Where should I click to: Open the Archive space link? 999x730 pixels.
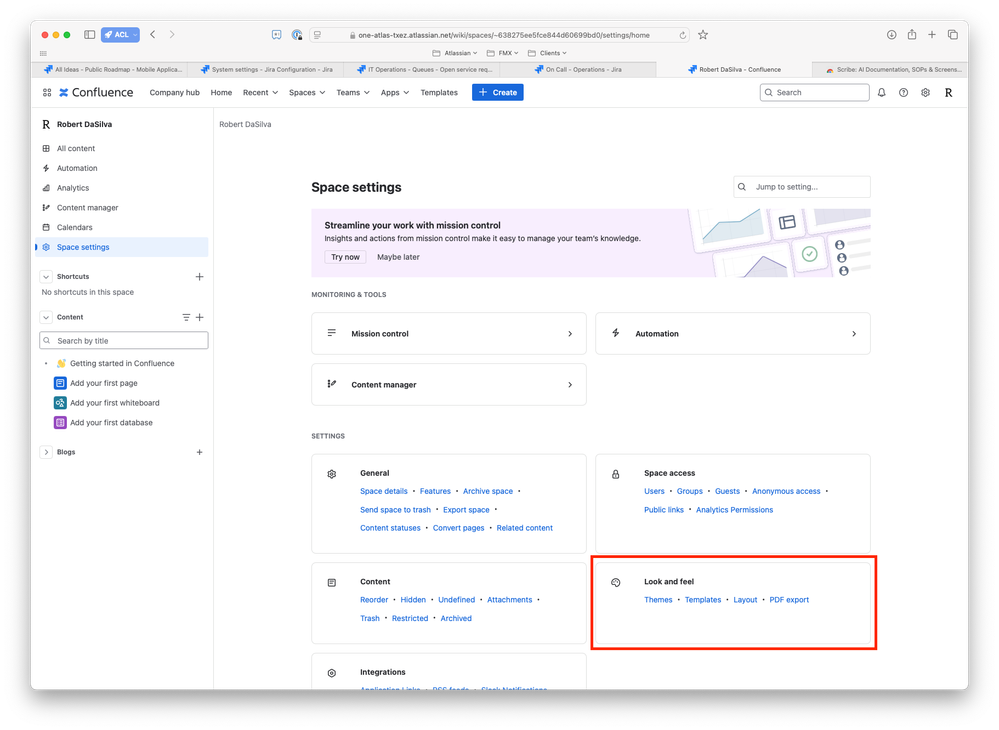click(488, 491)
